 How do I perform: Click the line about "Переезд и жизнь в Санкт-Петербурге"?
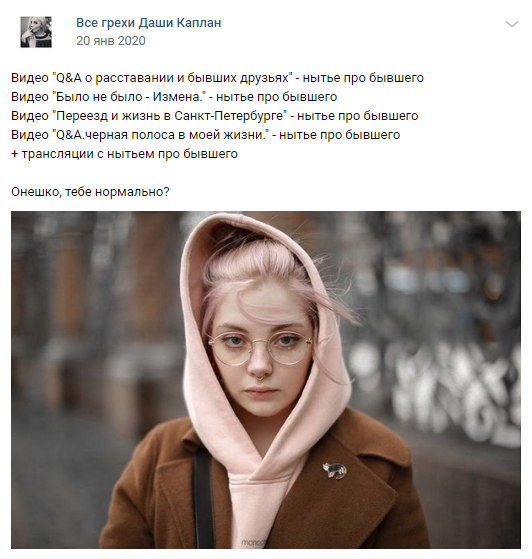tap(214, 116)
